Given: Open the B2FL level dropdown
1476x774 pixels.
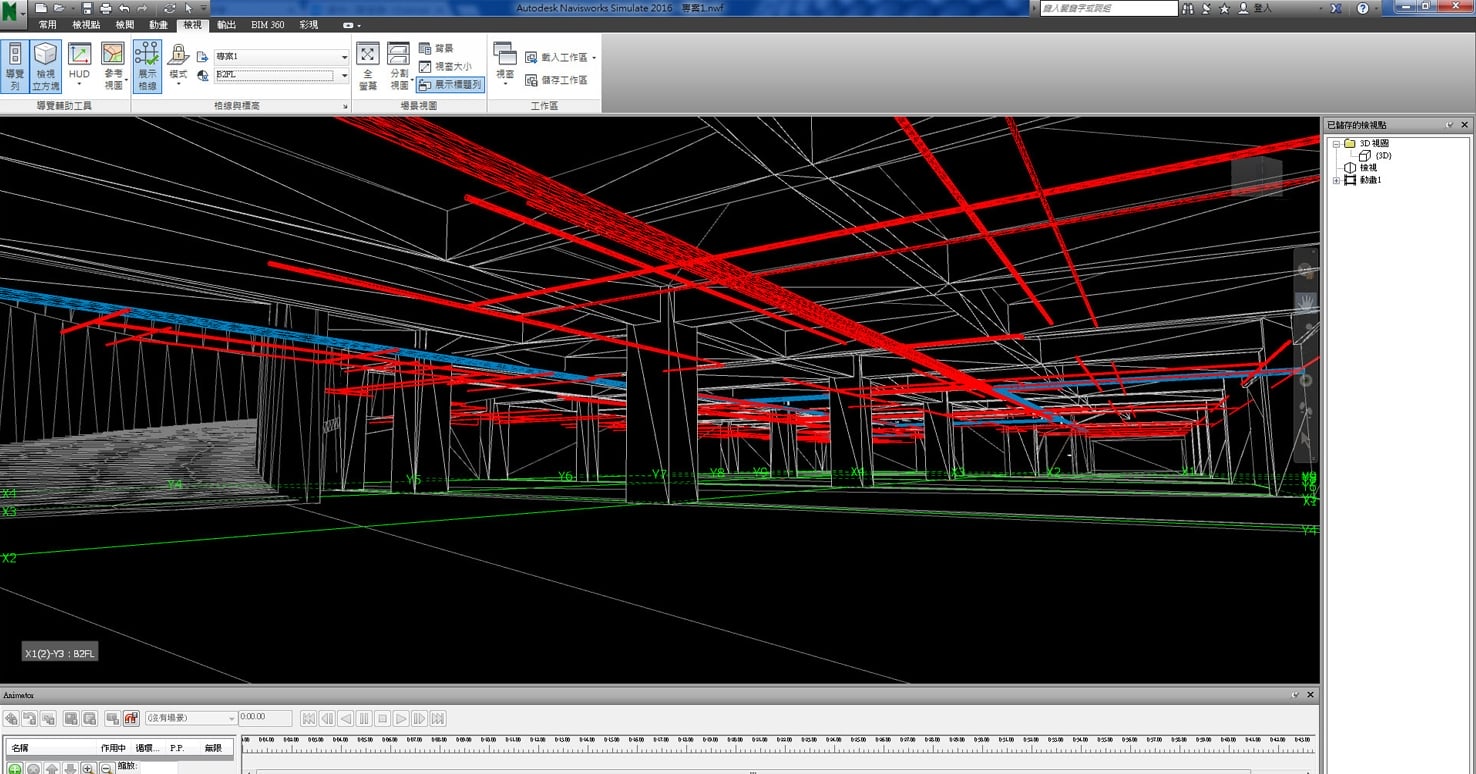Looking at the screenshot, I should click(344, 75).
